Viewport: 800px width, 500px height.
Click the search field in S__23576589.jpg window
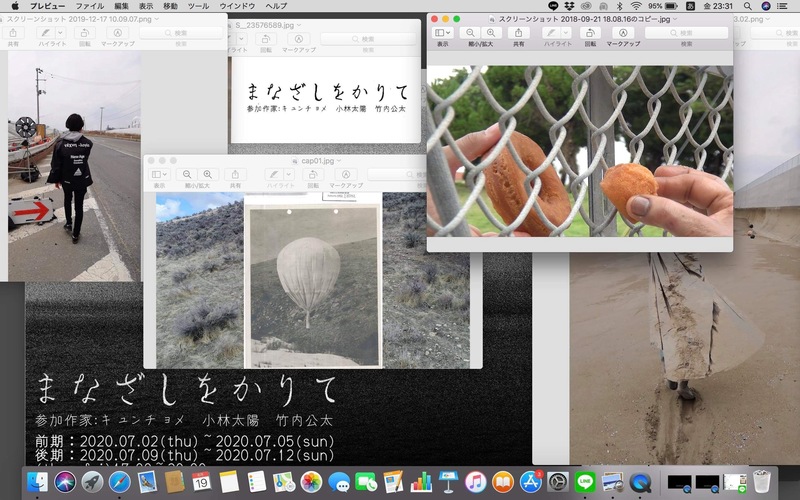pos(368,39)
